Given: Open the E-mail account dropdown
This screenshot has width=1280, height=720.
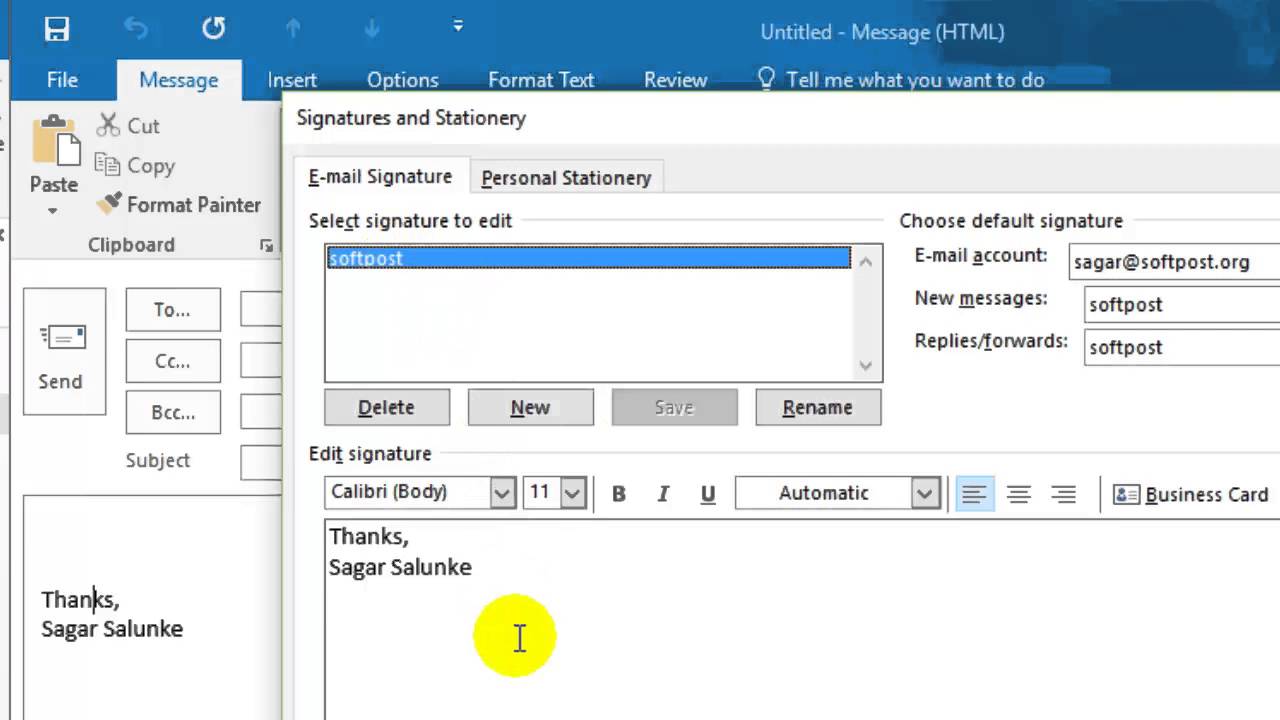Looking at the screenshot, I should 1174,262.
